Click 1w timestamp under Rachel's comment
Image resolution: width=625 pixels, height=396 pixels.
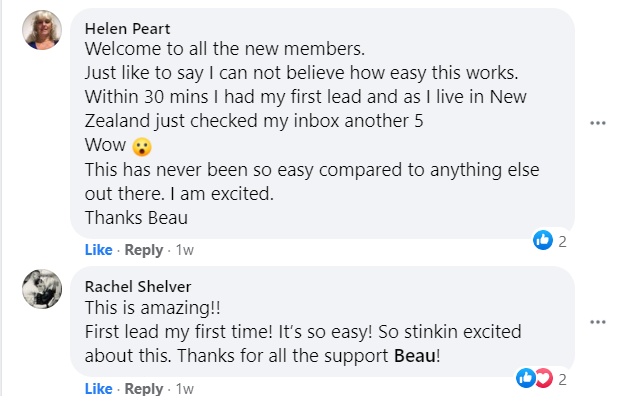tap(185, 388)
